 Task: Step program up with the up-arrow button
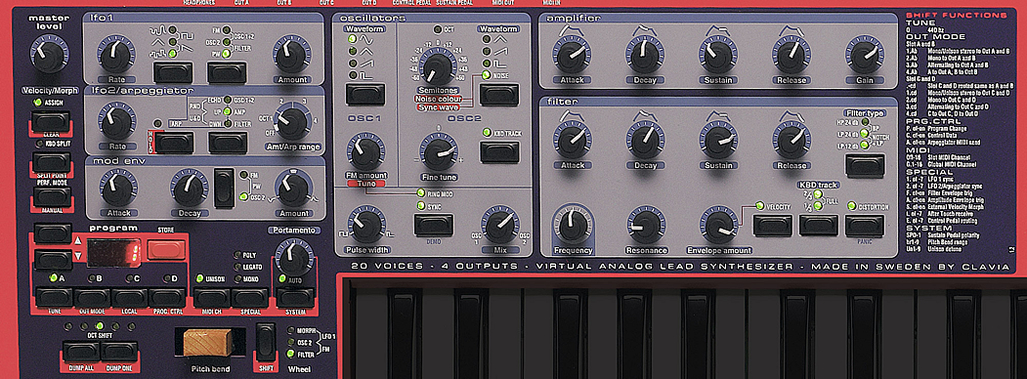pos(53,234)
